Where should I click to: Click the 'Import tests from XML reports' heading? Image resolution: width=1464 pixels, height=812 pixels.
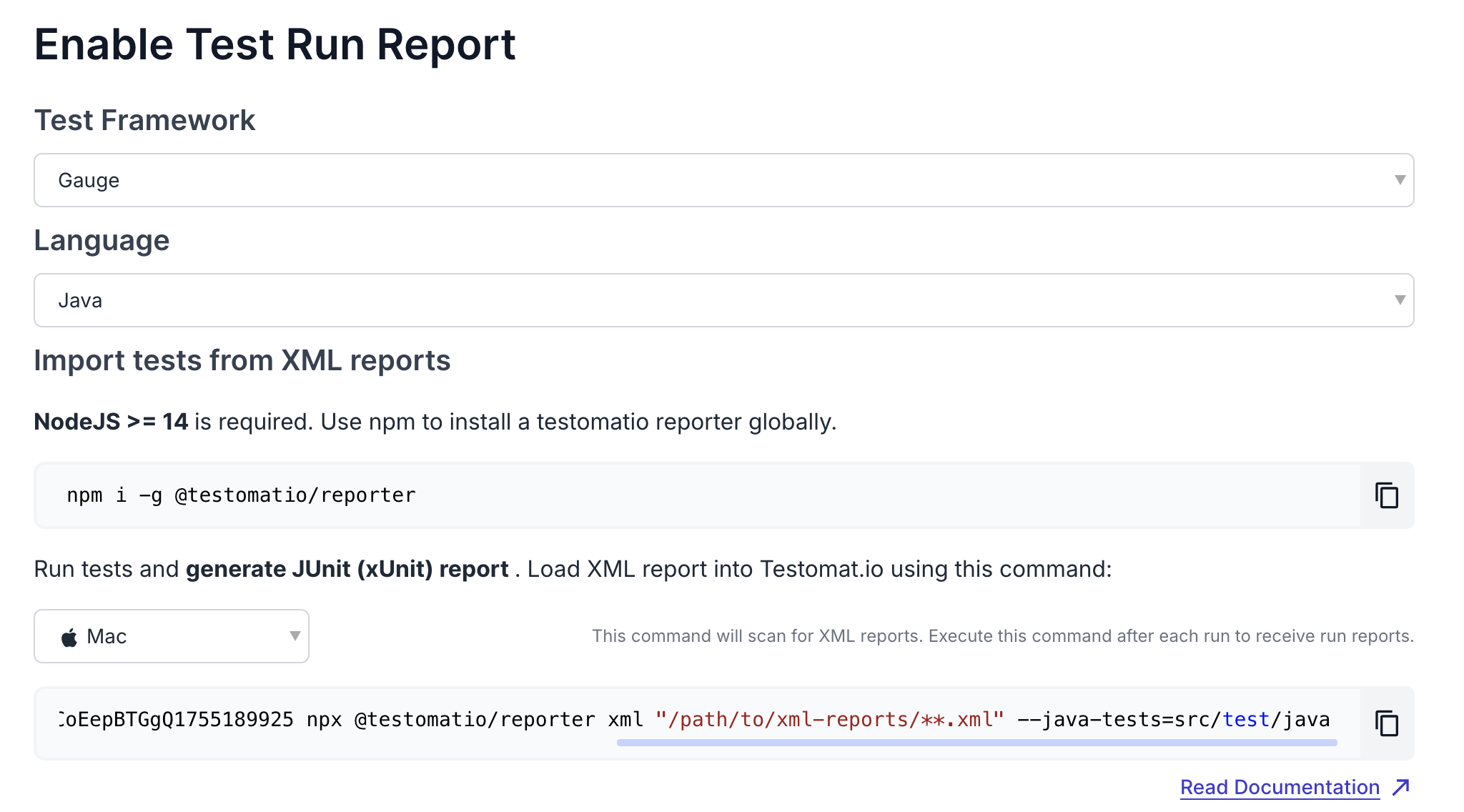pyautogui.click(x=242, y=360)
